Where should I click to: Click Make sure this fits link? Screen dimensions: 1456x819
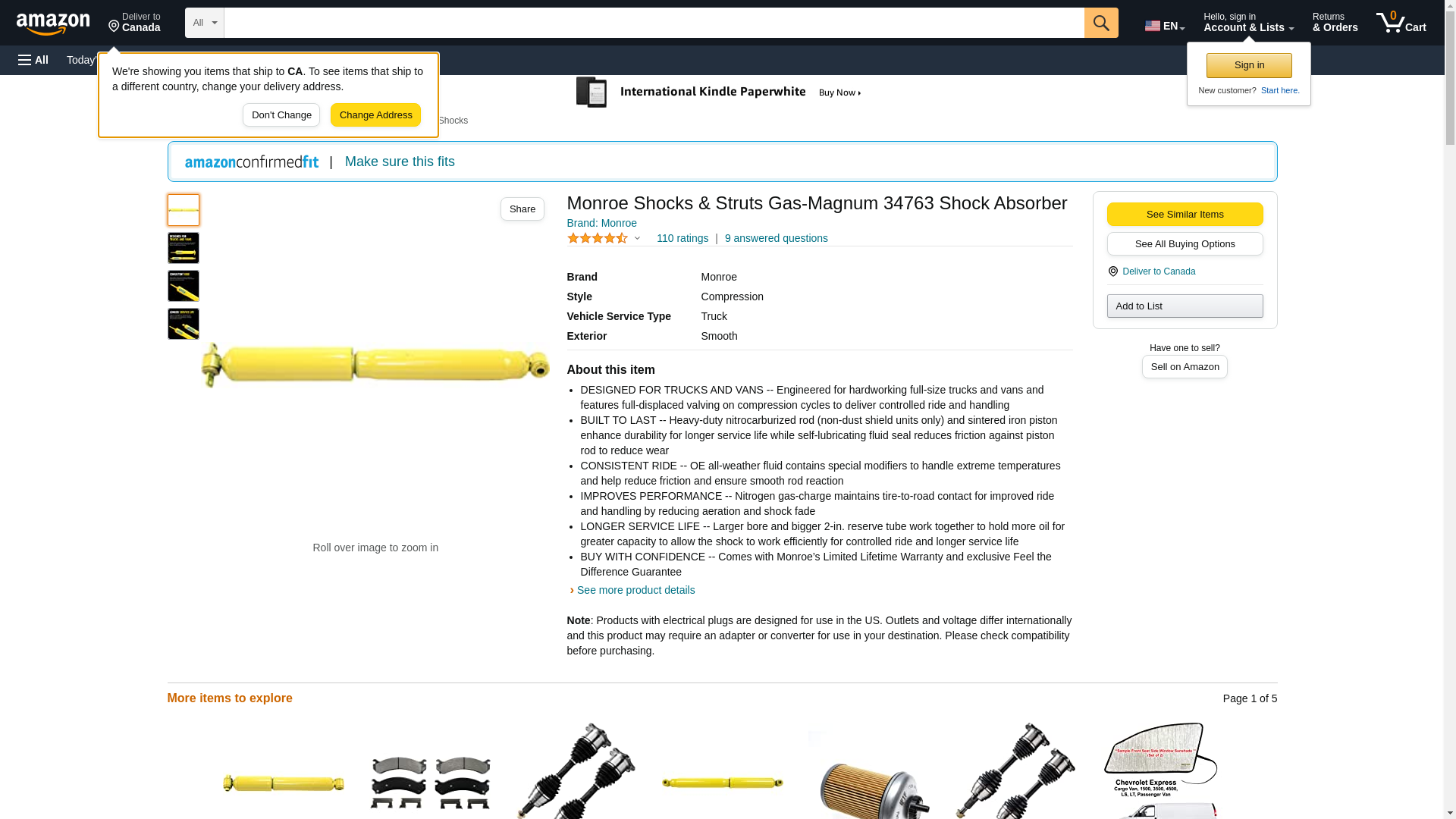pos(400,162)
